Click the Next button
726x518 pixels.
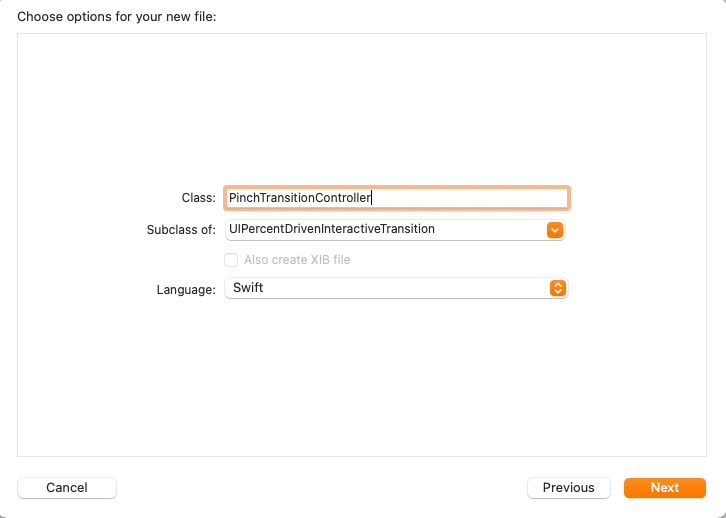[x=665, y=488]
